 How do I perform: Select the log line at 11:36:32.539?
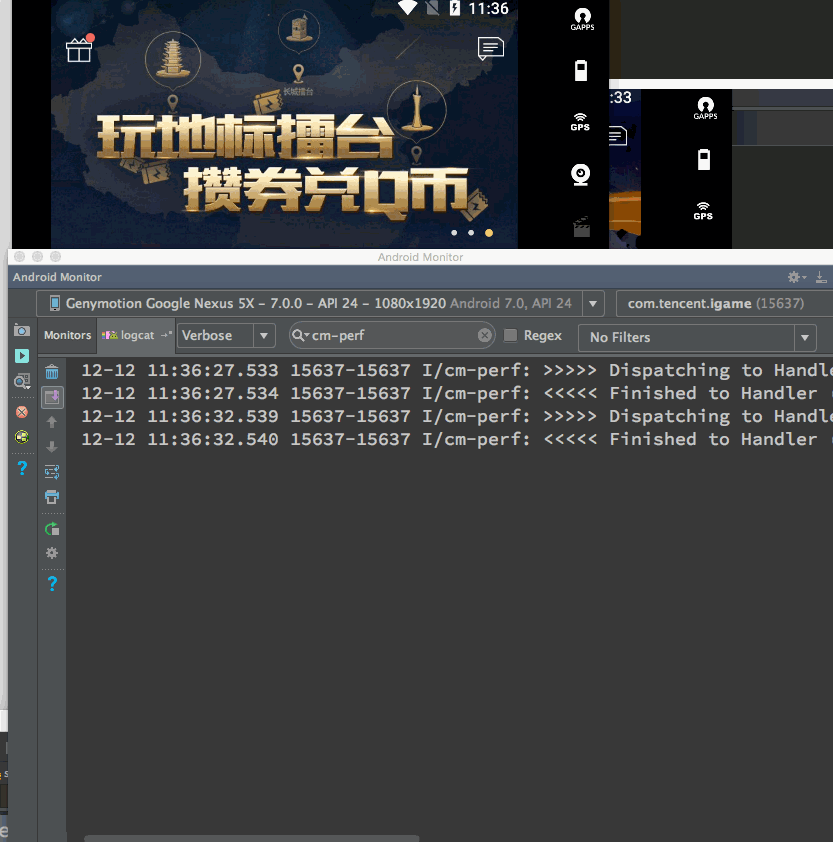[x=457, y=416]
